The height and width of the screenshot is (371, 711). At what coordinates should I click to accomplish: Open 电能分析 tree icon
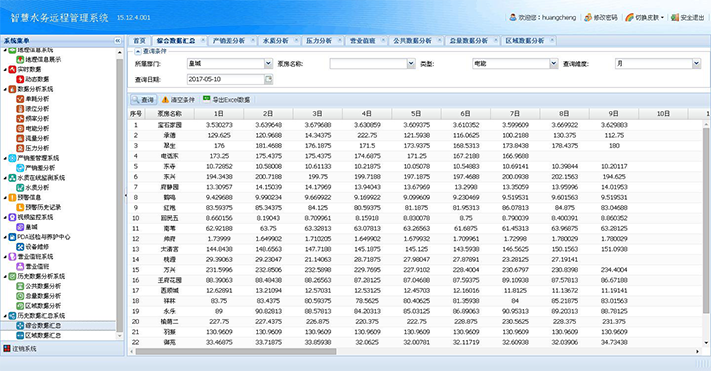20,128
